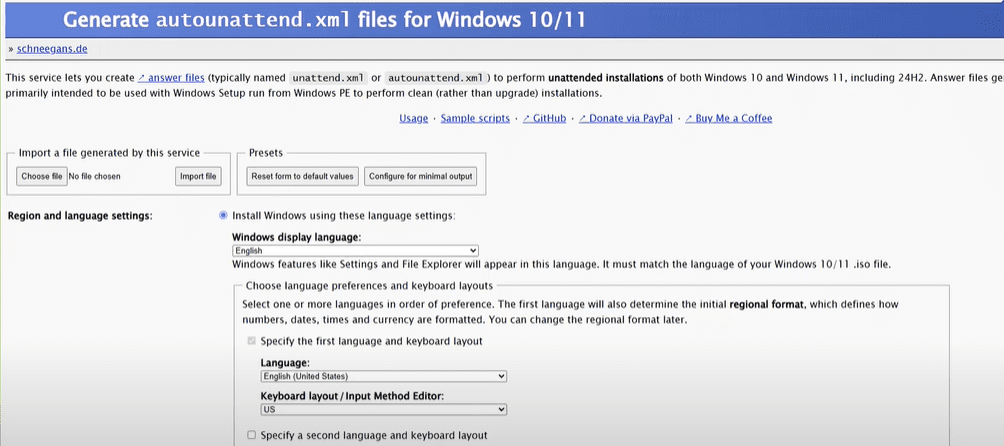Click the arrow icon before Buy Me a Coffee
This screenshot has width=1004, height=446.
(x=686, y=119)
